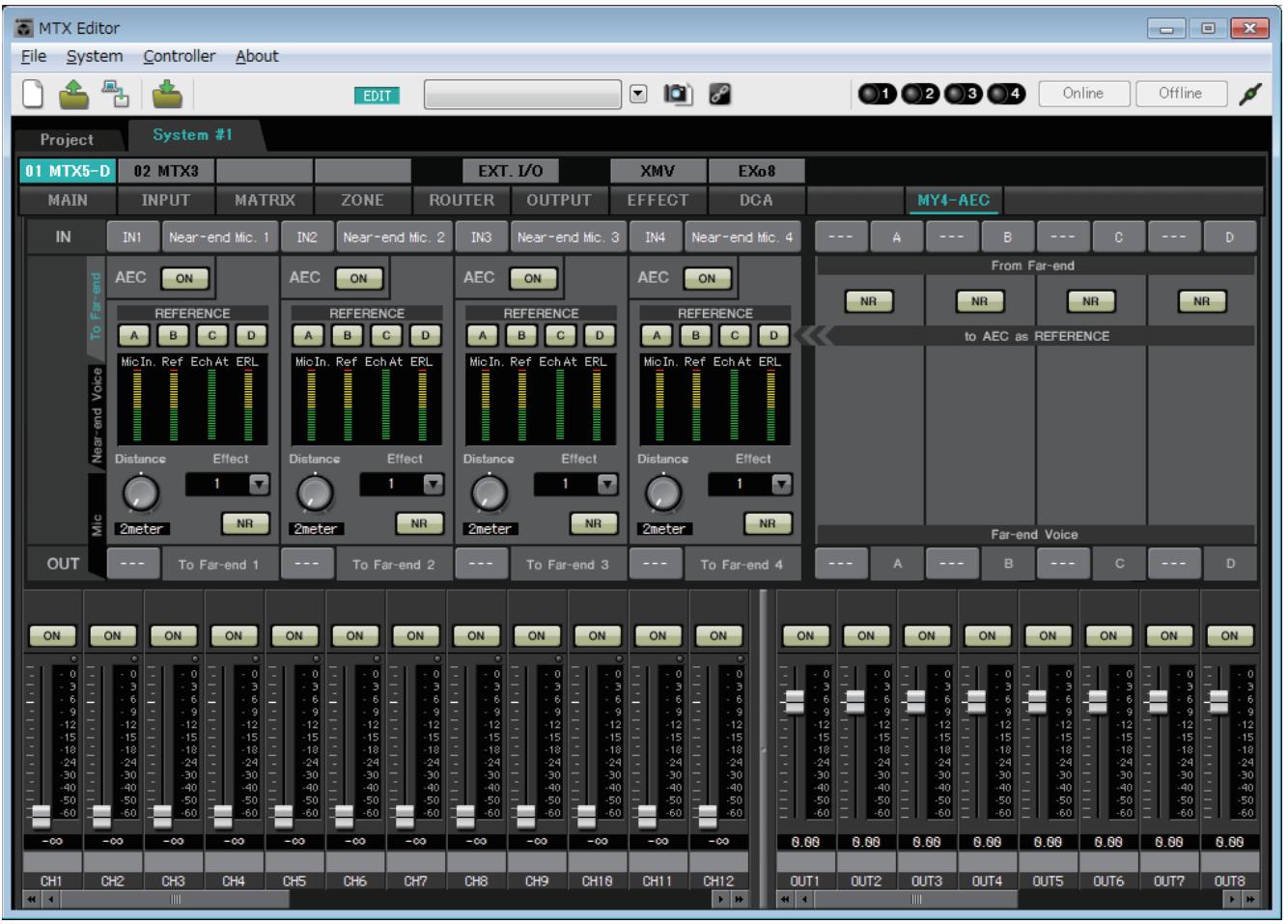Jump to last output on output scrollbar
Screen dimensions: 1288x924
(1250, 900)
